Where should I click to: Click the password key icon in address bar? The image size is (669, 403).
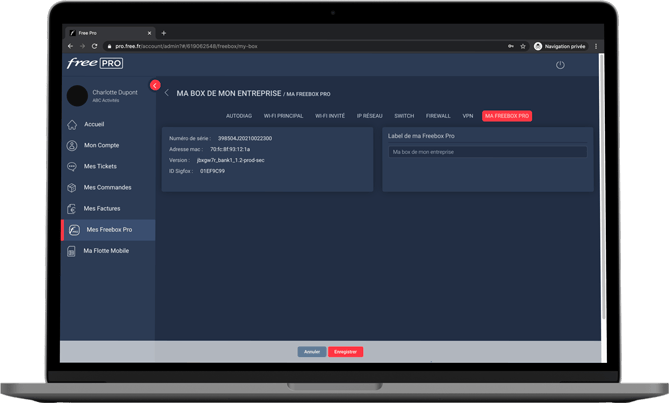click(511, 46)
